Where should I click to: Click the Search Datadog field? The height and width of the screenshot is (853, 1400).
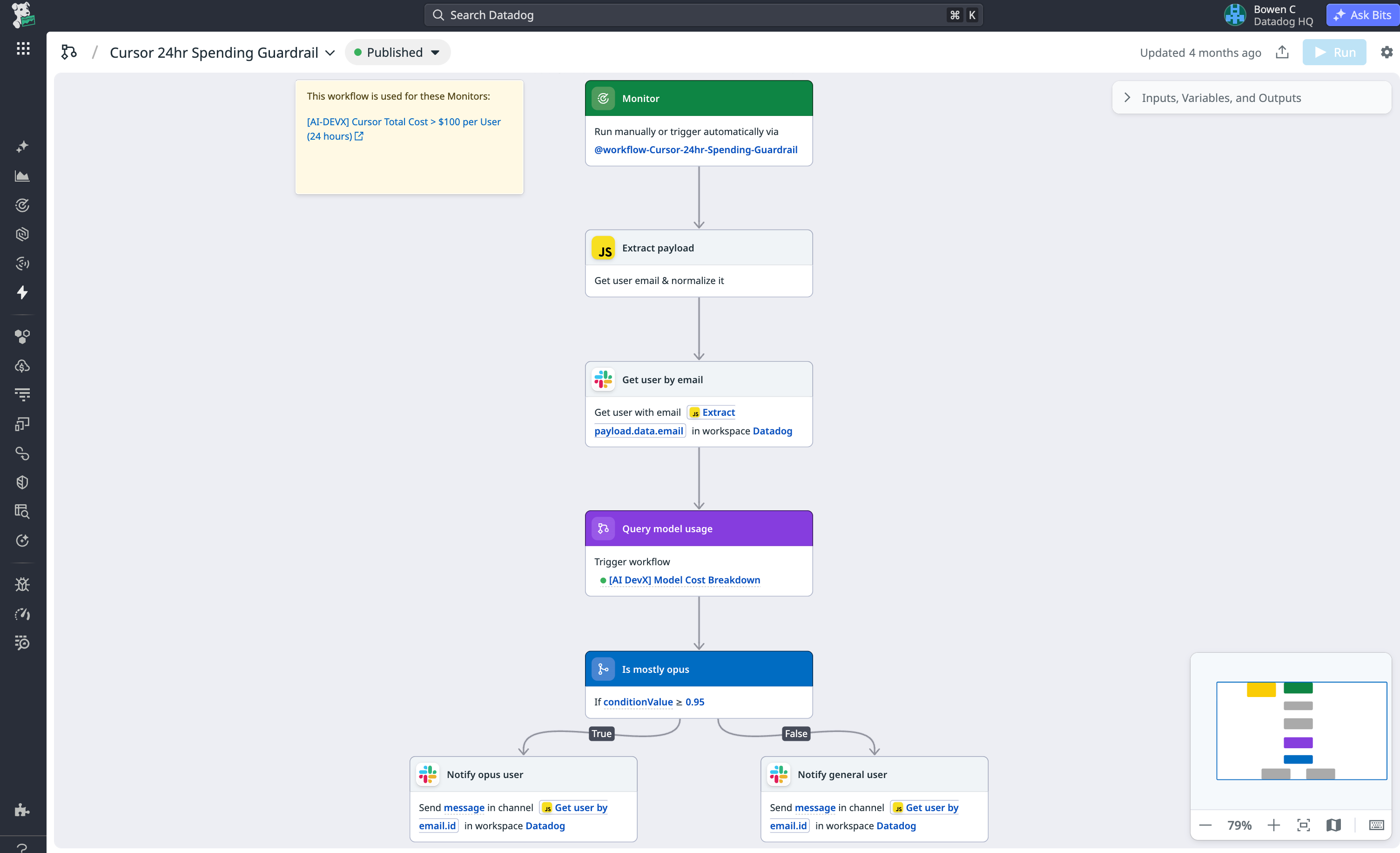pos(703,15)
